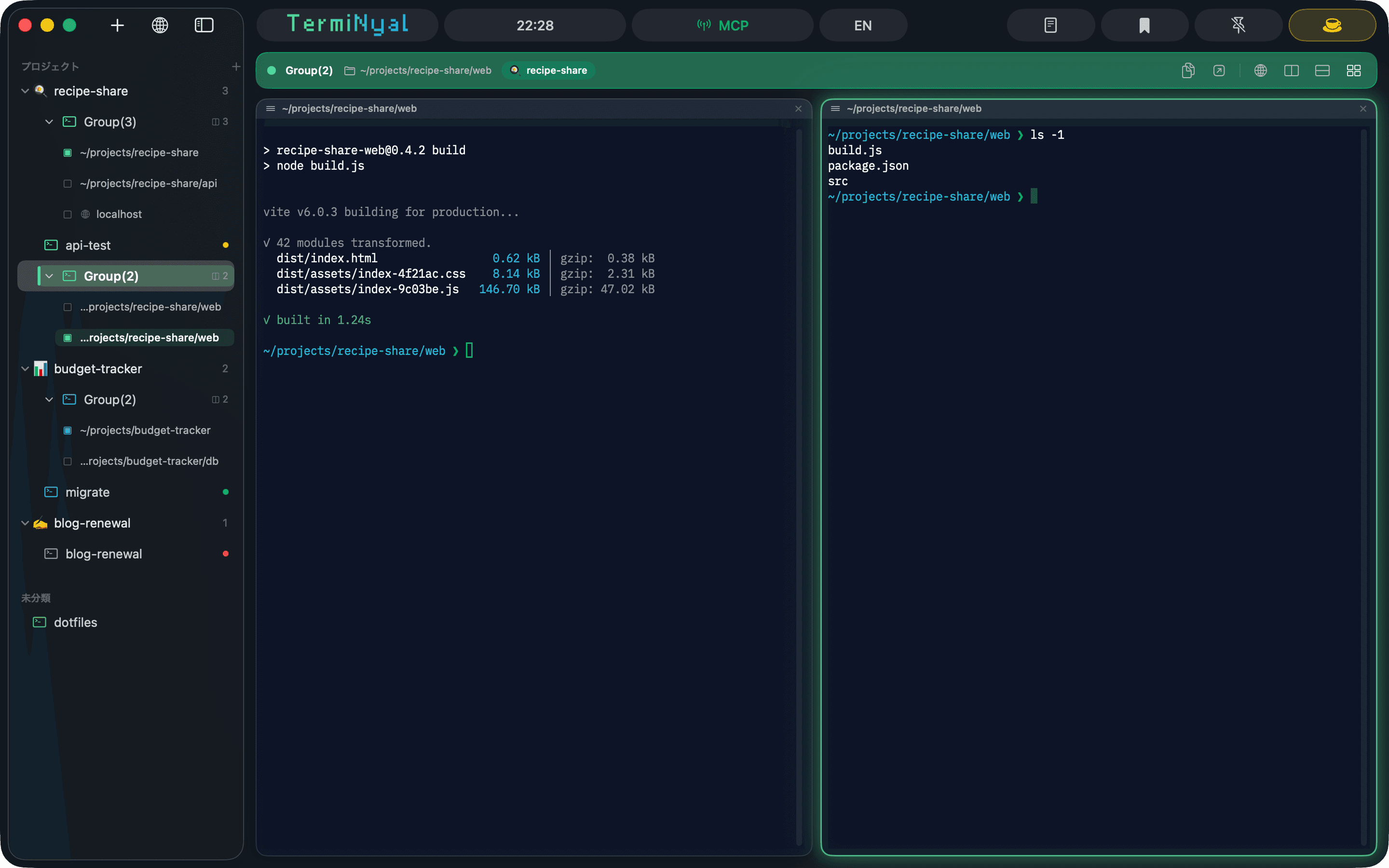Collapse the blog-renewal project
This screenshot has height=868, width=1389.
pyautogui.click(x=25, y=523)
